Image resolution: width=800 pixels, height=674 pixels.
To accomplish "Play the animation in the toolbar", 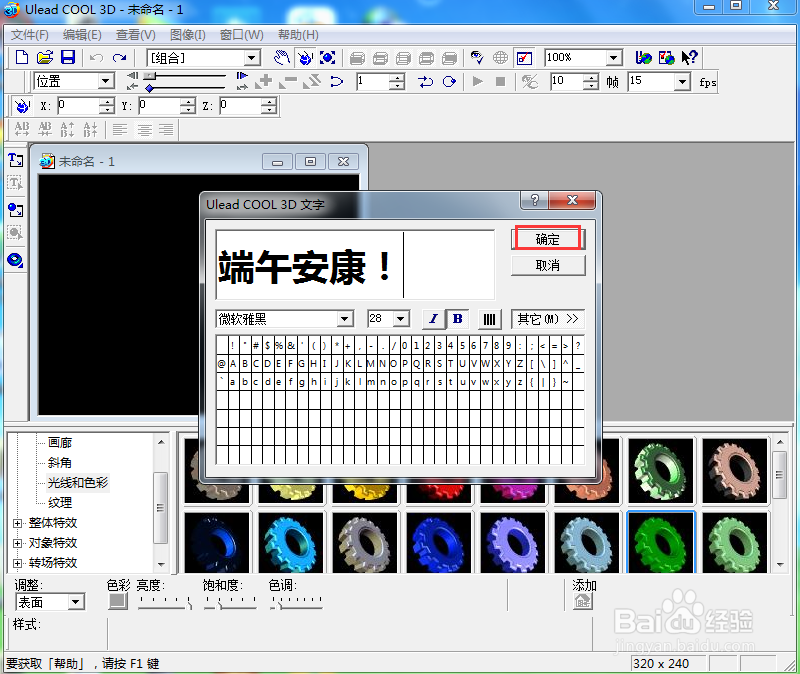I will pos(478,82).
